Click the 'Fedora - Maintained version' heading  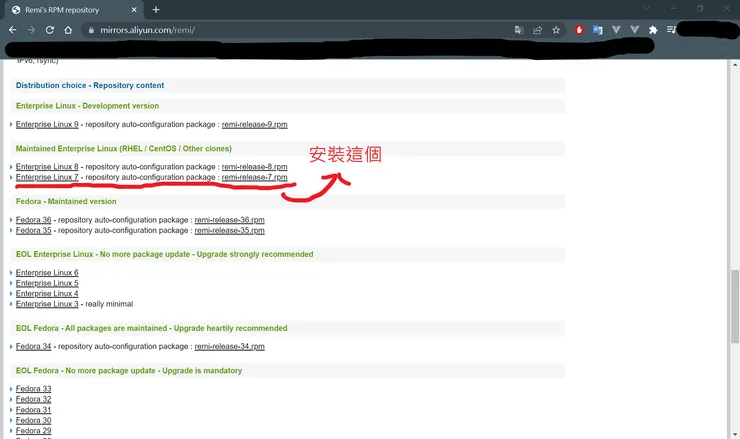click(x=66, y=201)
